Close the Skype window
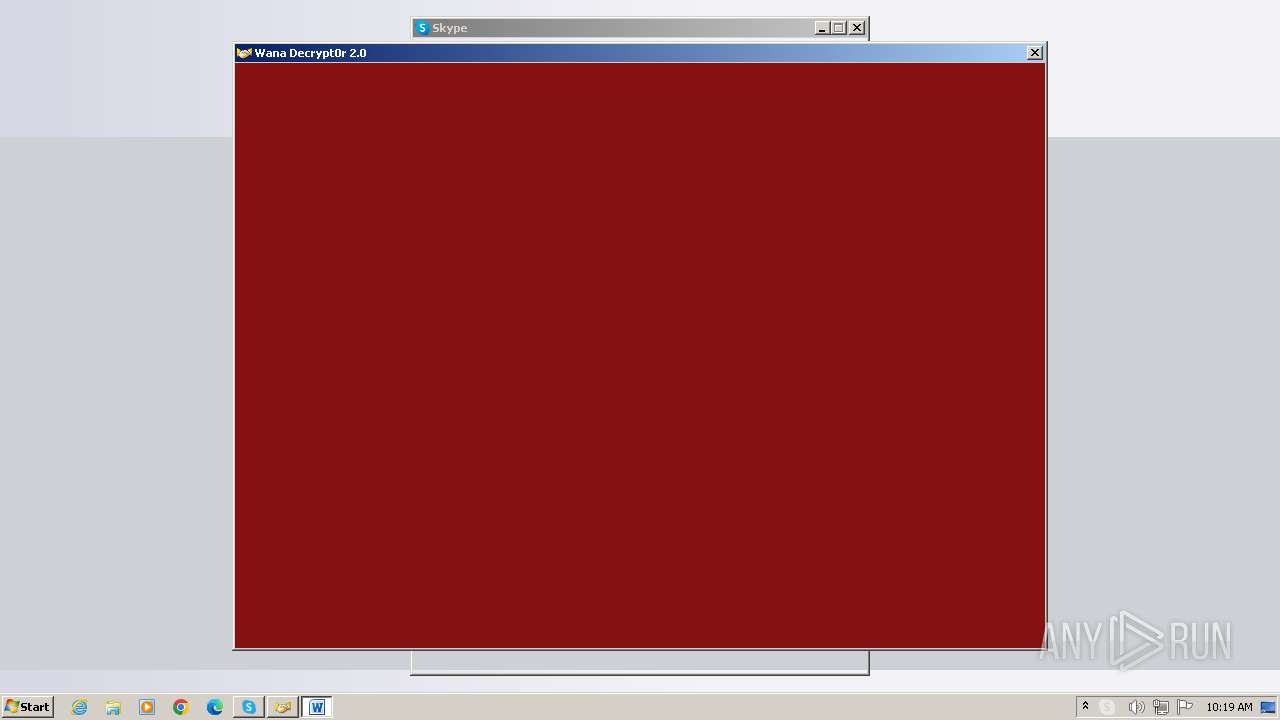Viewport: 1280px width, 720px height. (x=857, y=28)
